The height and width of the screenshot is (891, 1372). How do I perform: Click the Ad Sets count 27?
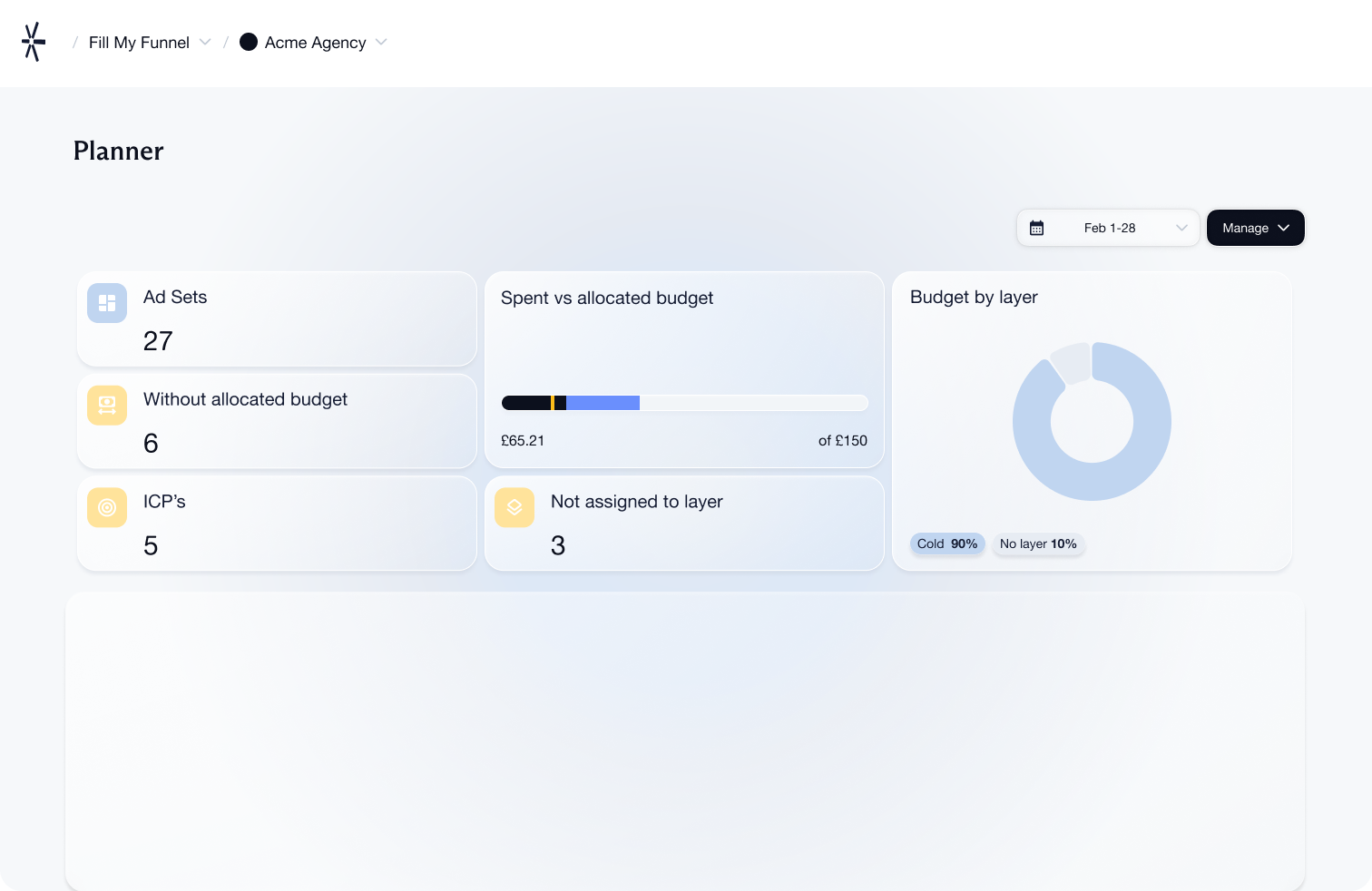[x=158, y=341]
